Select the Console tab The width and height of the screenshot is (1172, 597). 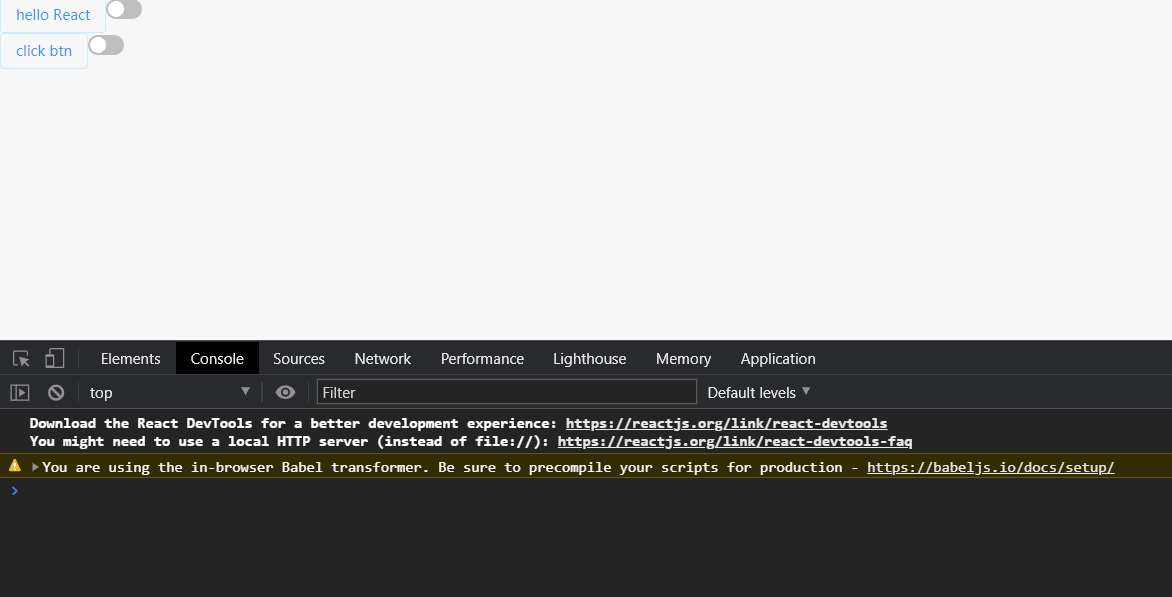point(217,359)
